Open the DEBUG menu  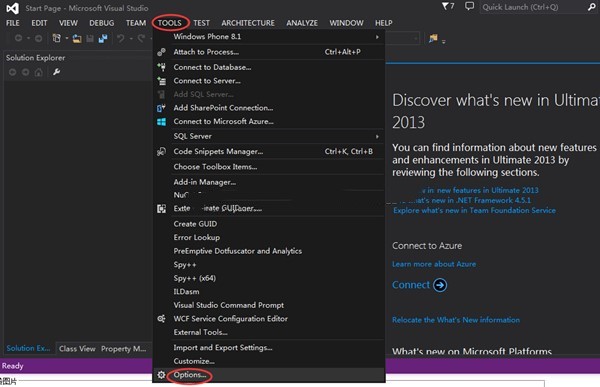102,23
